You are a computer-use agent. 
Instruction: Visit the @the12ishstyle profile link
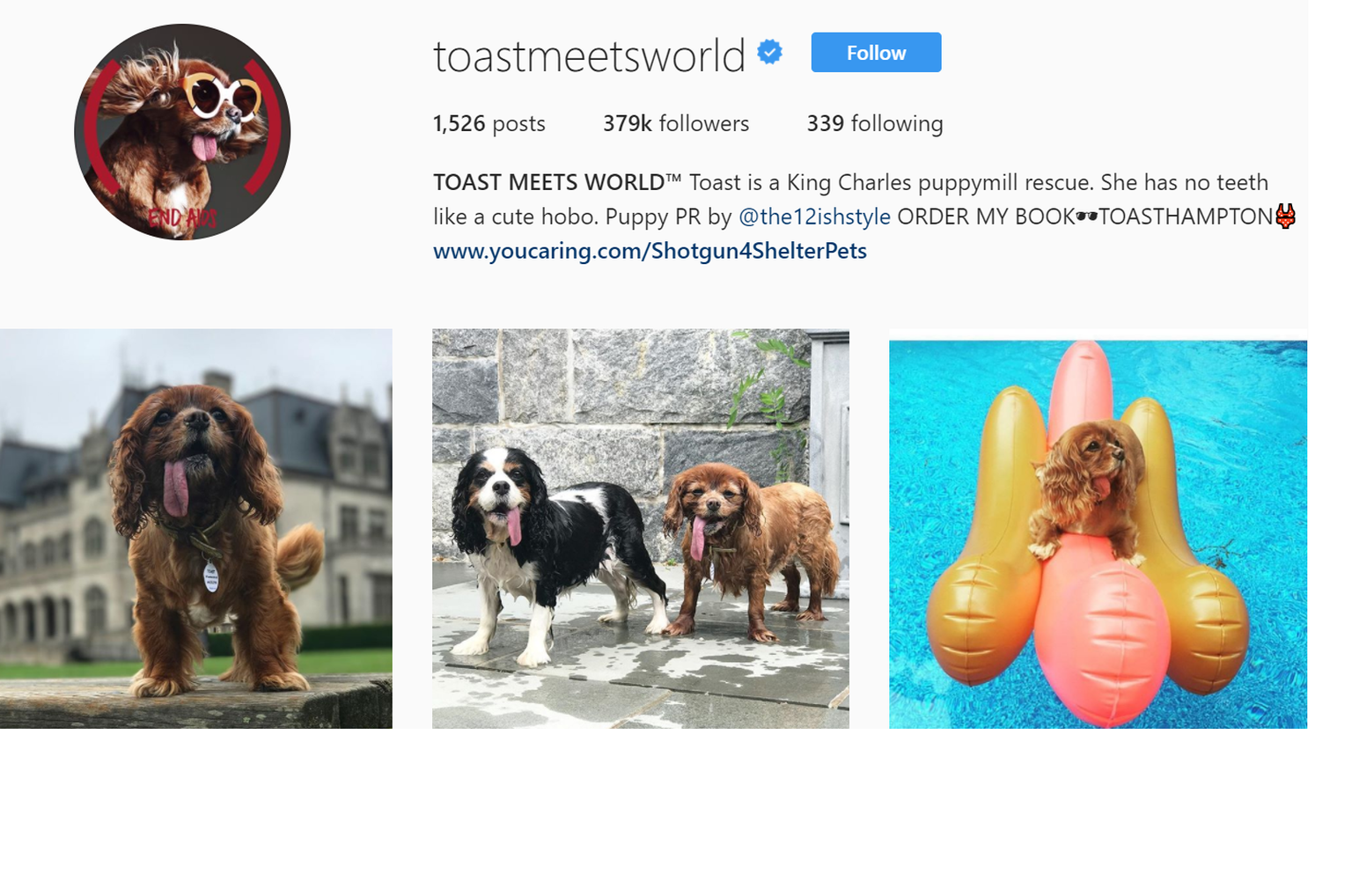tap(814, 217)
